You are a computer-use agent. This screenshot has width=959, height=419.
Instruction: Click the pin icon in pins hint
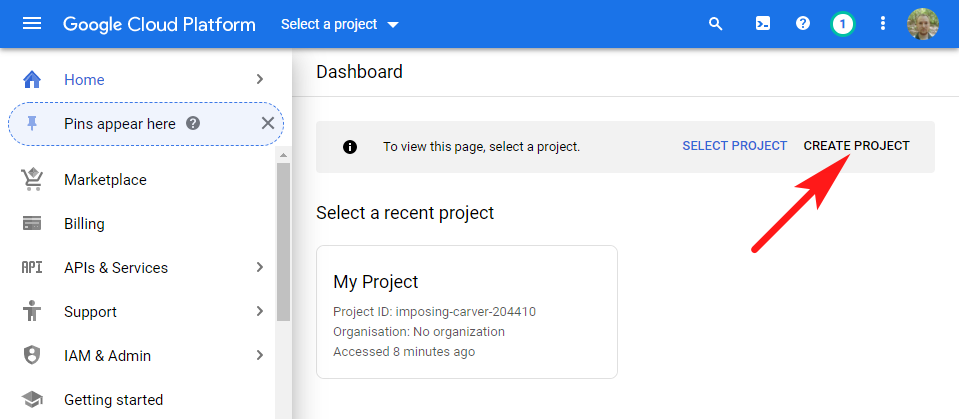32,124
